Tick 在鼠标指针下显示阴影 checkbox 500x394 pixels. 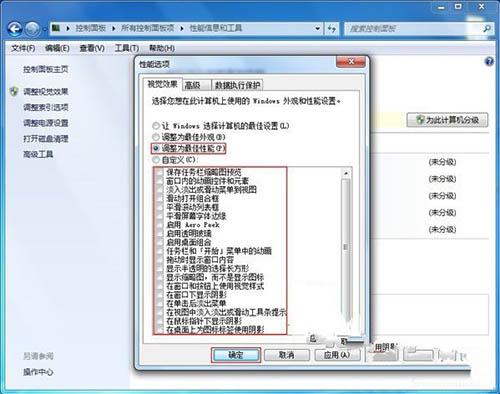click(160, 321)
